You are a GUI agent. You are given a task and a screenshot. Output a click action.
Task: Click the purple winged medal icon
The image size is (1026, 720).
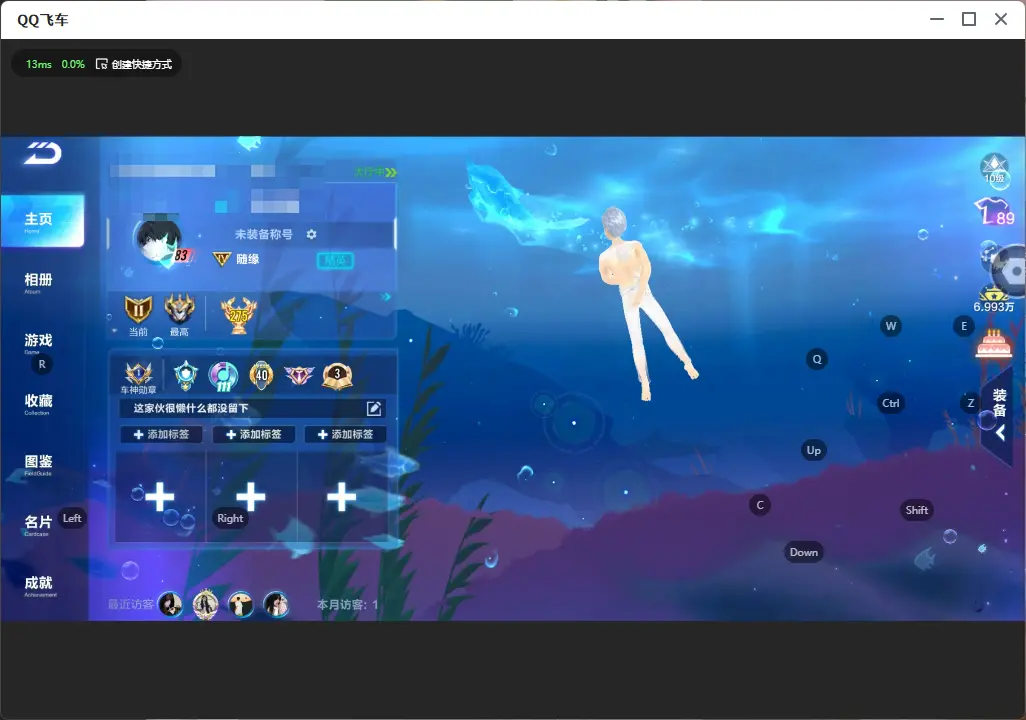coord(299,375)
